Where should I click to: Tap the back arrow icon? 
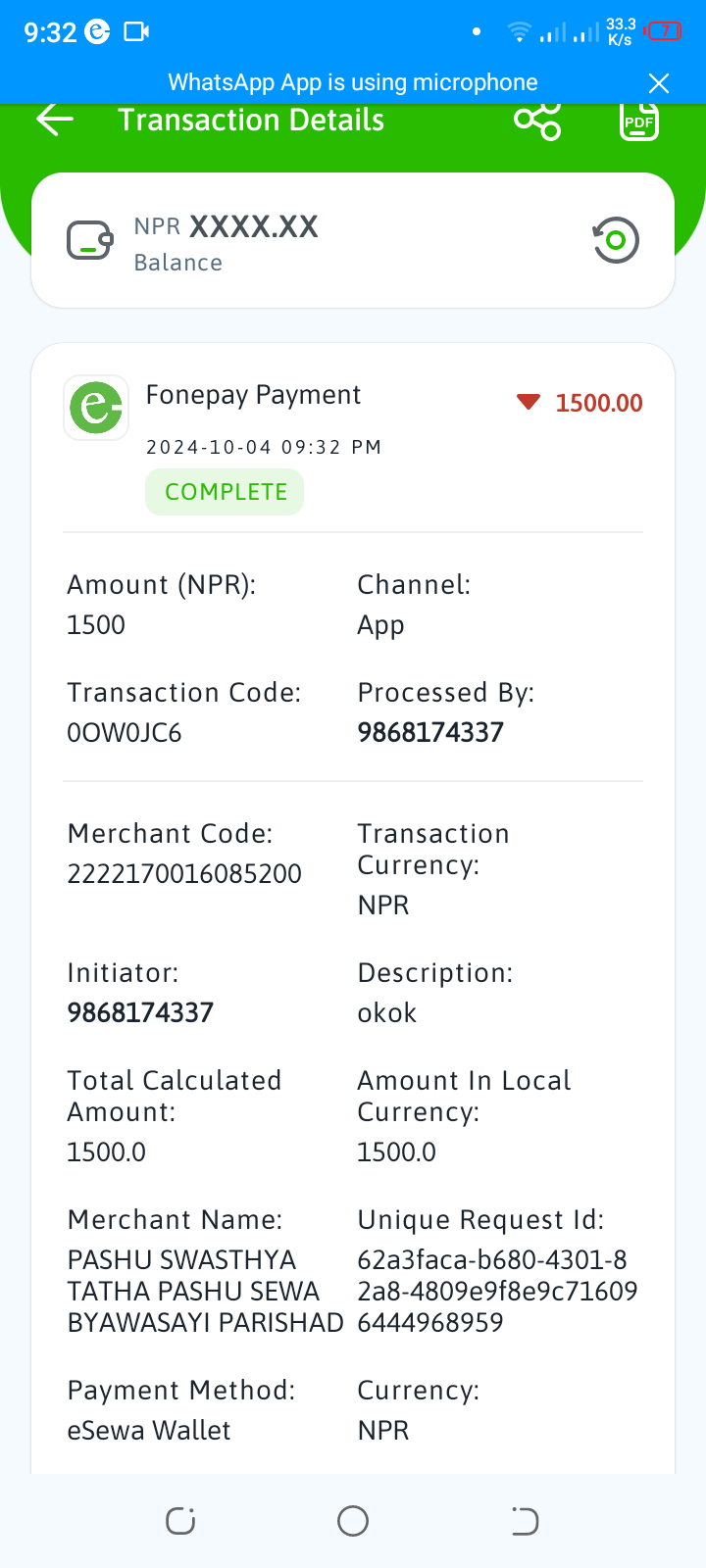(55, 120)
